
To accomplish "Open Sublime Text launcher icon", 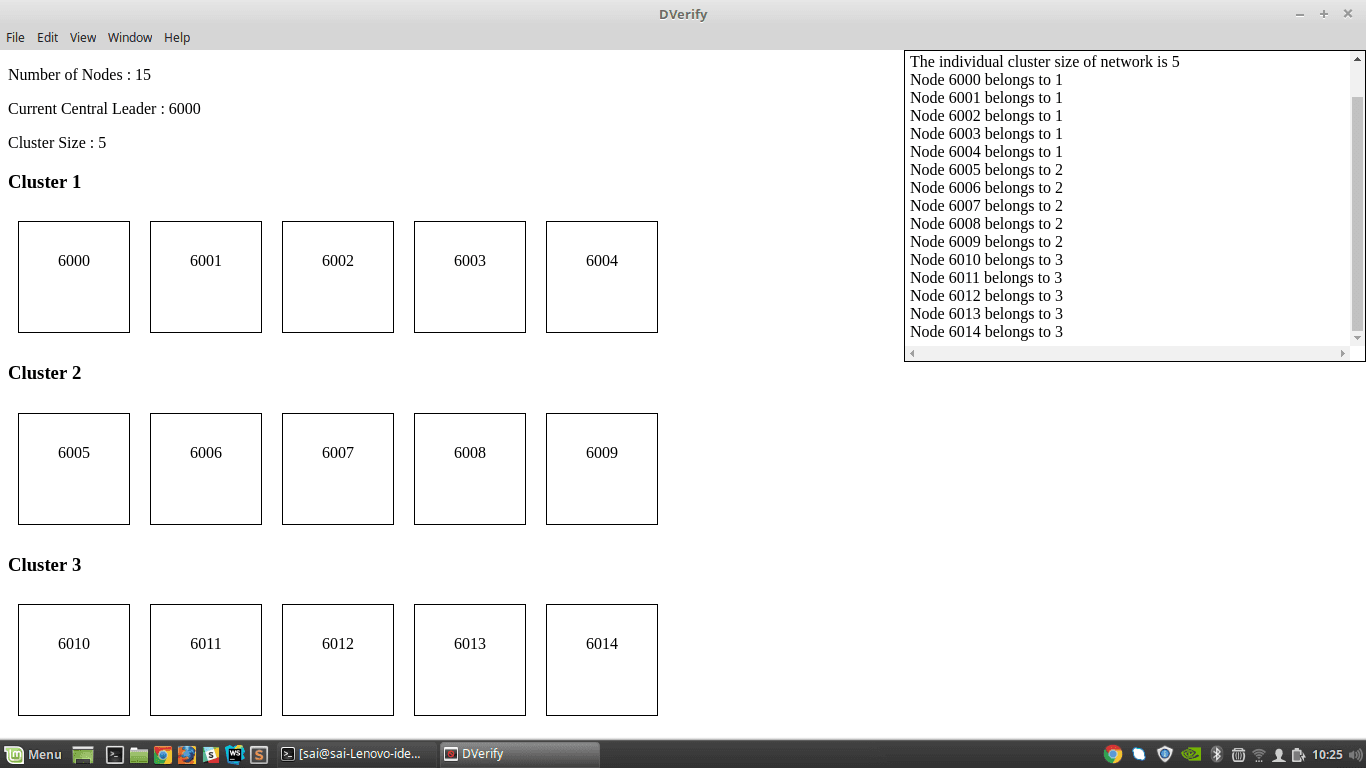I will [x=259, y=755].
